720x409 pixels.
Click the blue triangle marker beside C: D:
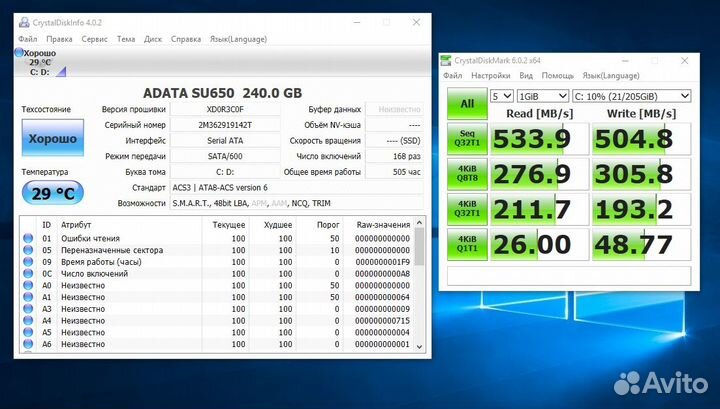[x=62, y=72]
